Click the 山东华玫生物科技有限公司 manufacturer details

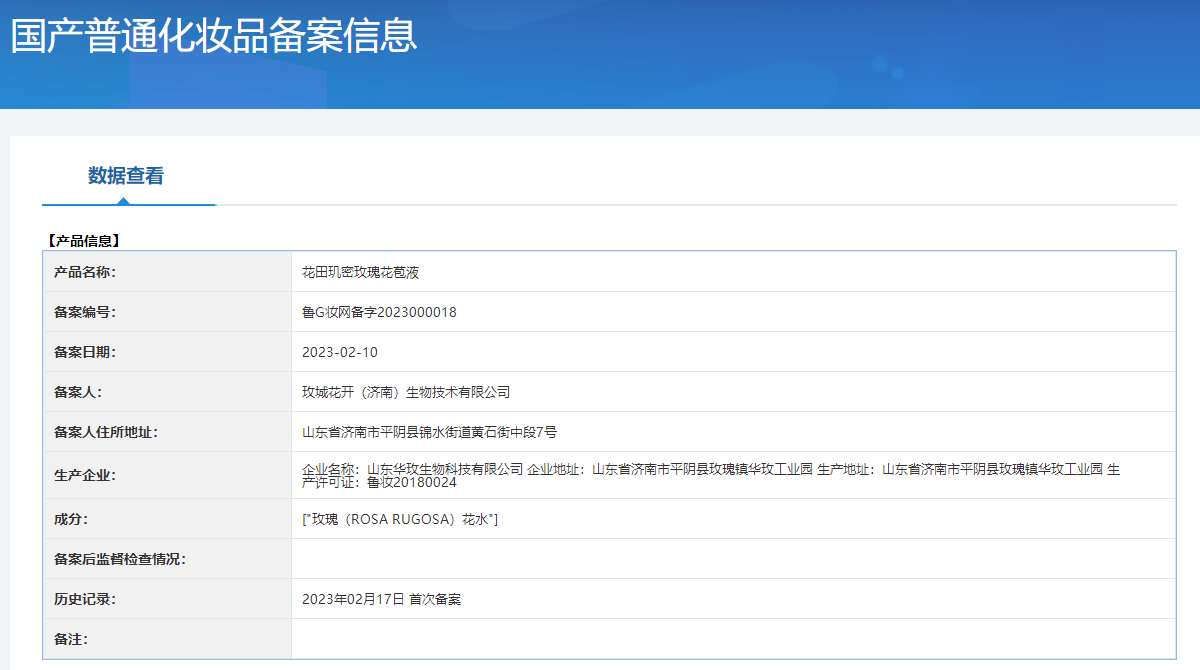[x=445, y=469]
